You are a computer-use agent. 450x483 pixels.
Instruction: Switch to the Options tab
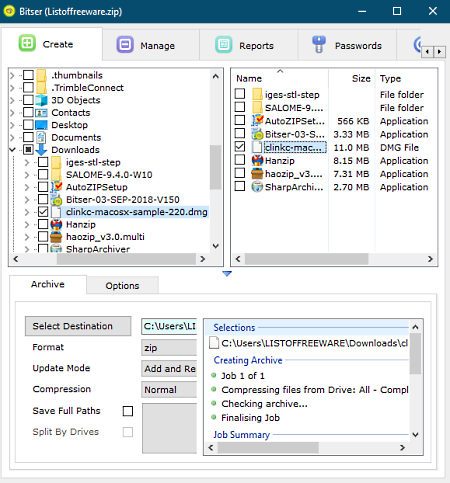[122, 286]
